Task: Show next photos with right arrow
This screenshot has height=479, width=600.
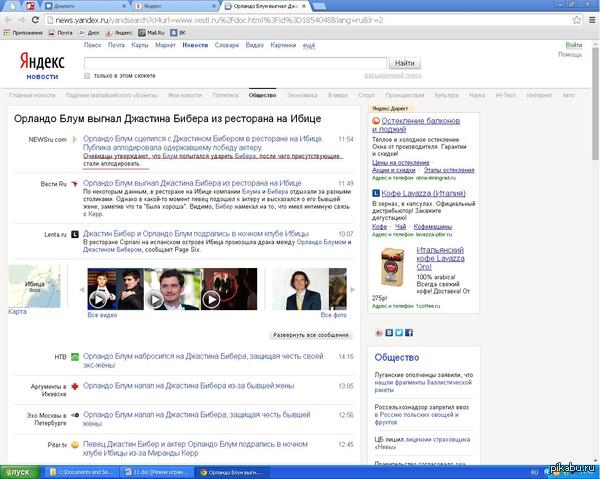Action: pyautogui.click(x=352, y=290)
